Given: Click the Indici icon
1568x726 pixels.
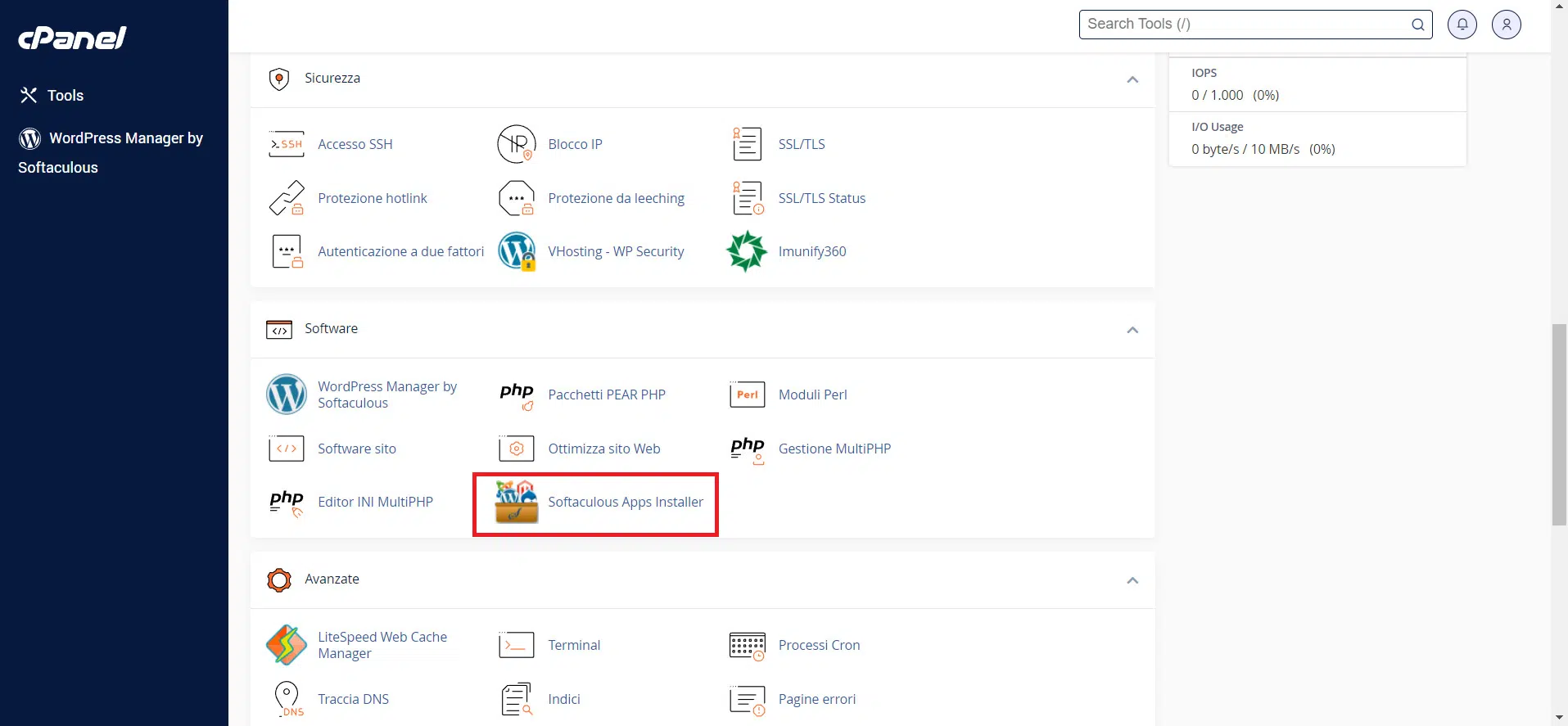Looking at the screenshot, I should [x=517, y=699].
